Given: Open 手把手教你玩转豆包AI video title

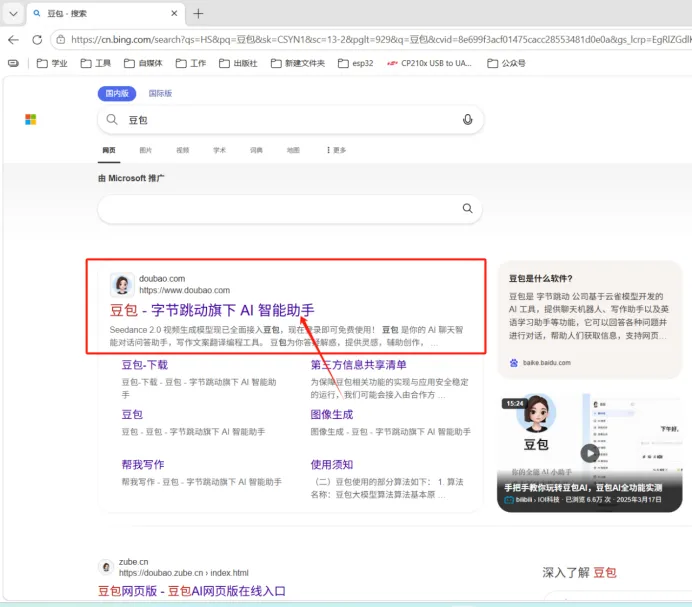Looking at the screenshot, I should (583, 488).
